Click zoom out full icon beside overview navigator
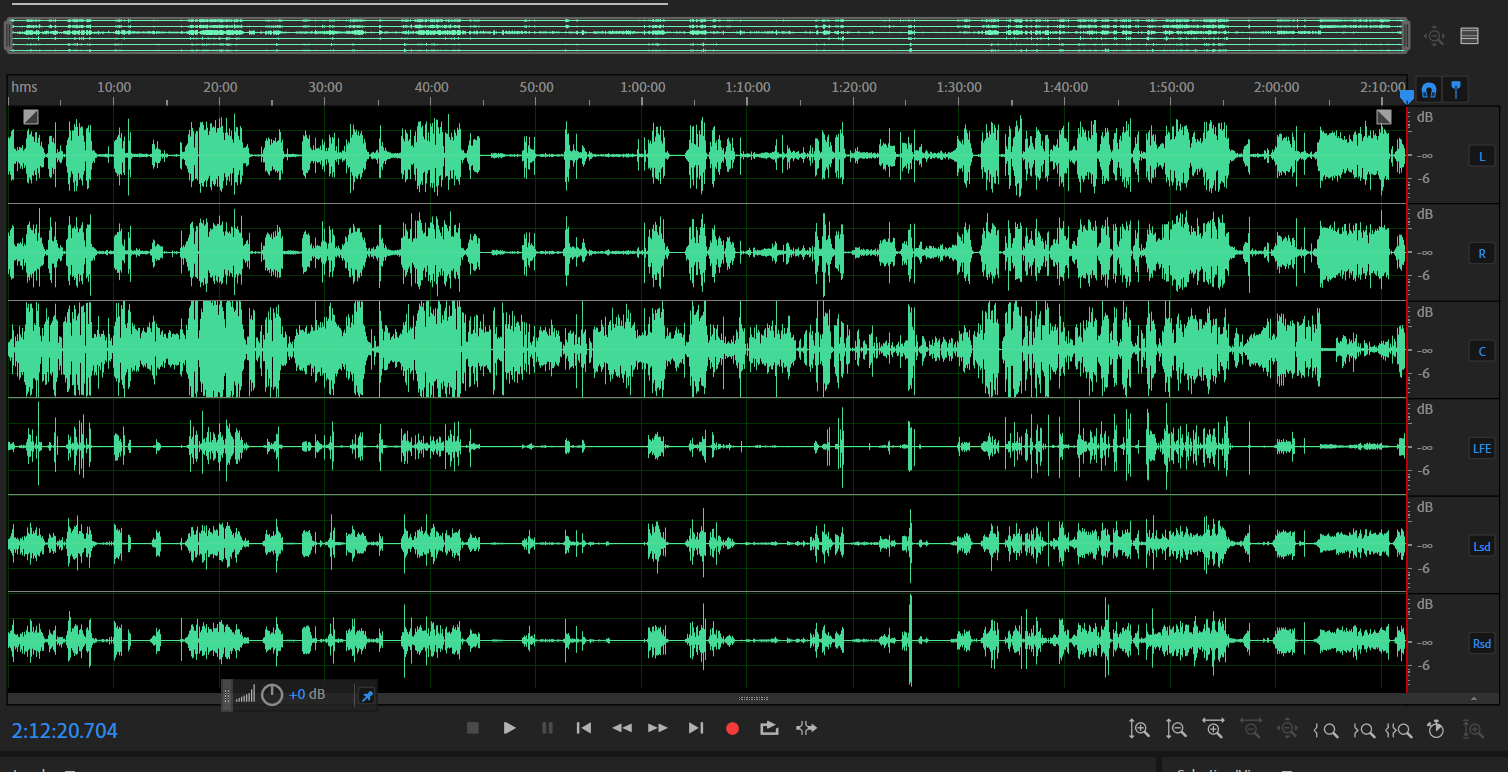Screen dimensions: 1508x772 pos(1435,36)
